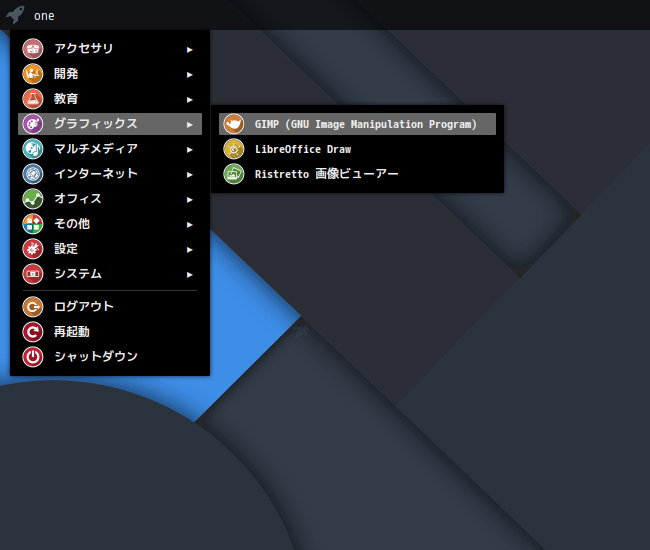Expand the マルチメディア submenu arrow
The height and width of the screenshot is (550, 650).
coord(189,150)
